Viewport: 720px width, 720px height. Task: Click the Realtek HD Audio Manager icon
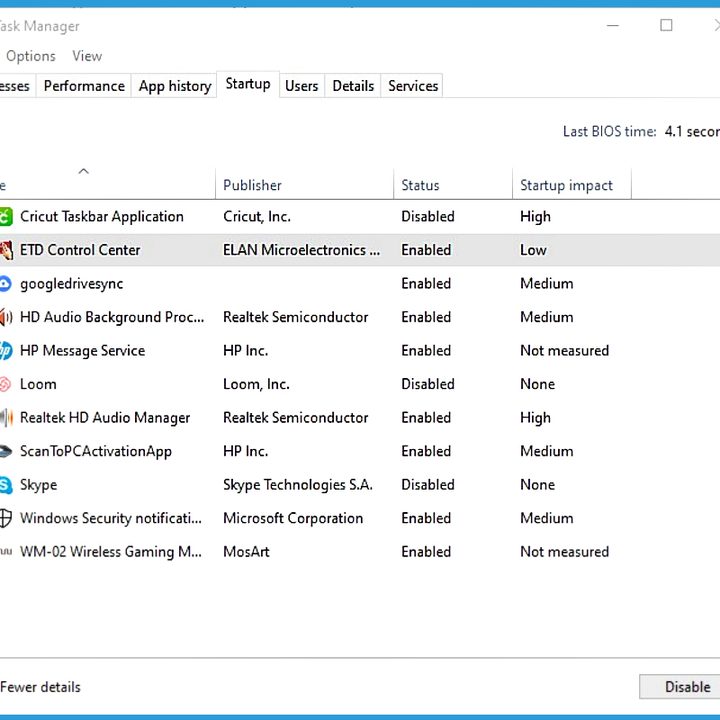pyautogui.click(x=6, y=418)
